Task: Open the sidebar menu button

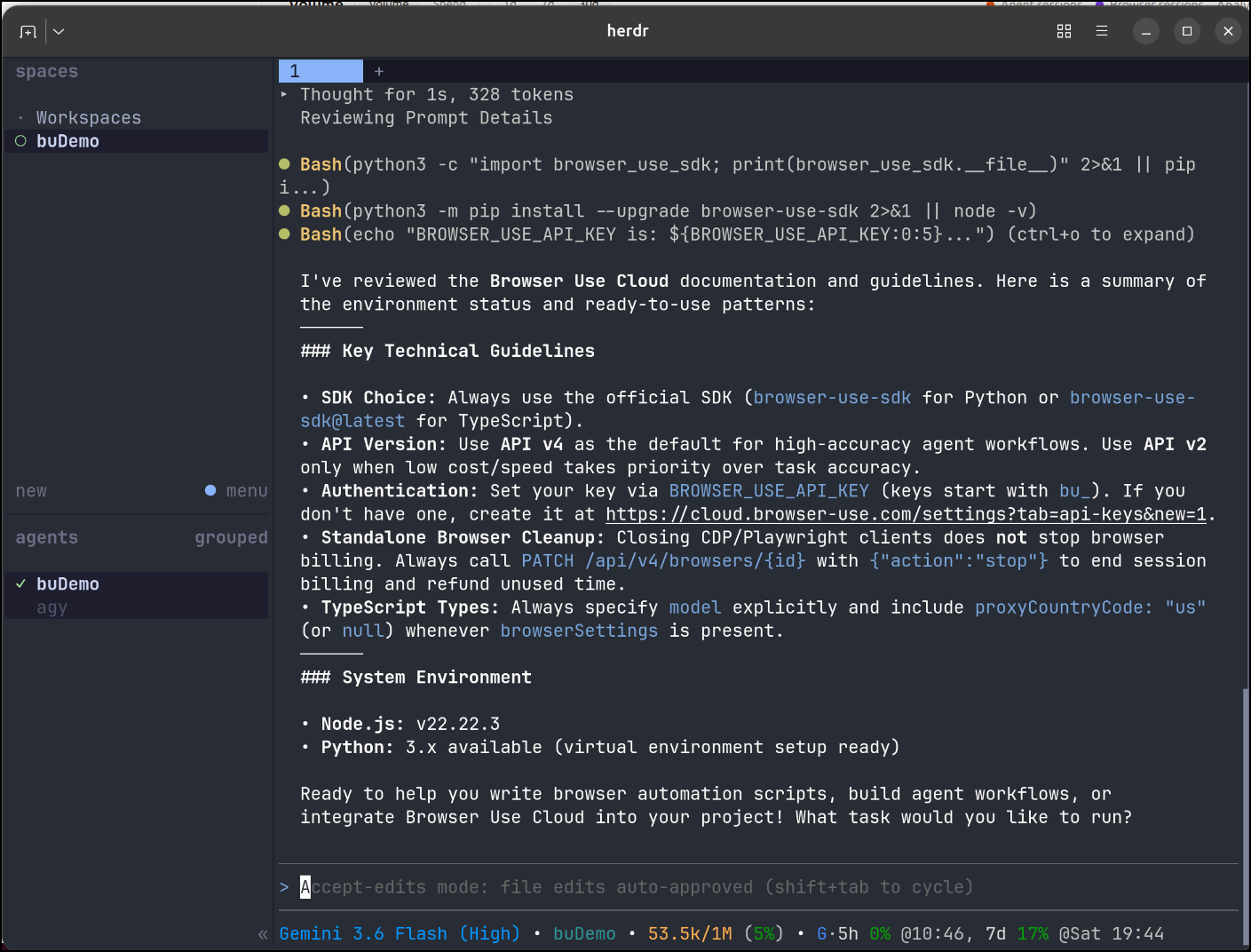Action: point(236,491)
